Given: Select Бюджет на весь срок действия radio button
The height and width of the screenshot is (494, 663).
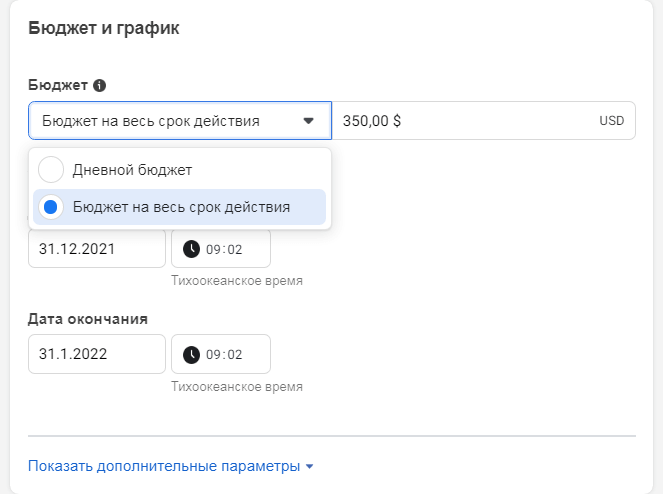Looking at the screenshot, I should (51, 207).
